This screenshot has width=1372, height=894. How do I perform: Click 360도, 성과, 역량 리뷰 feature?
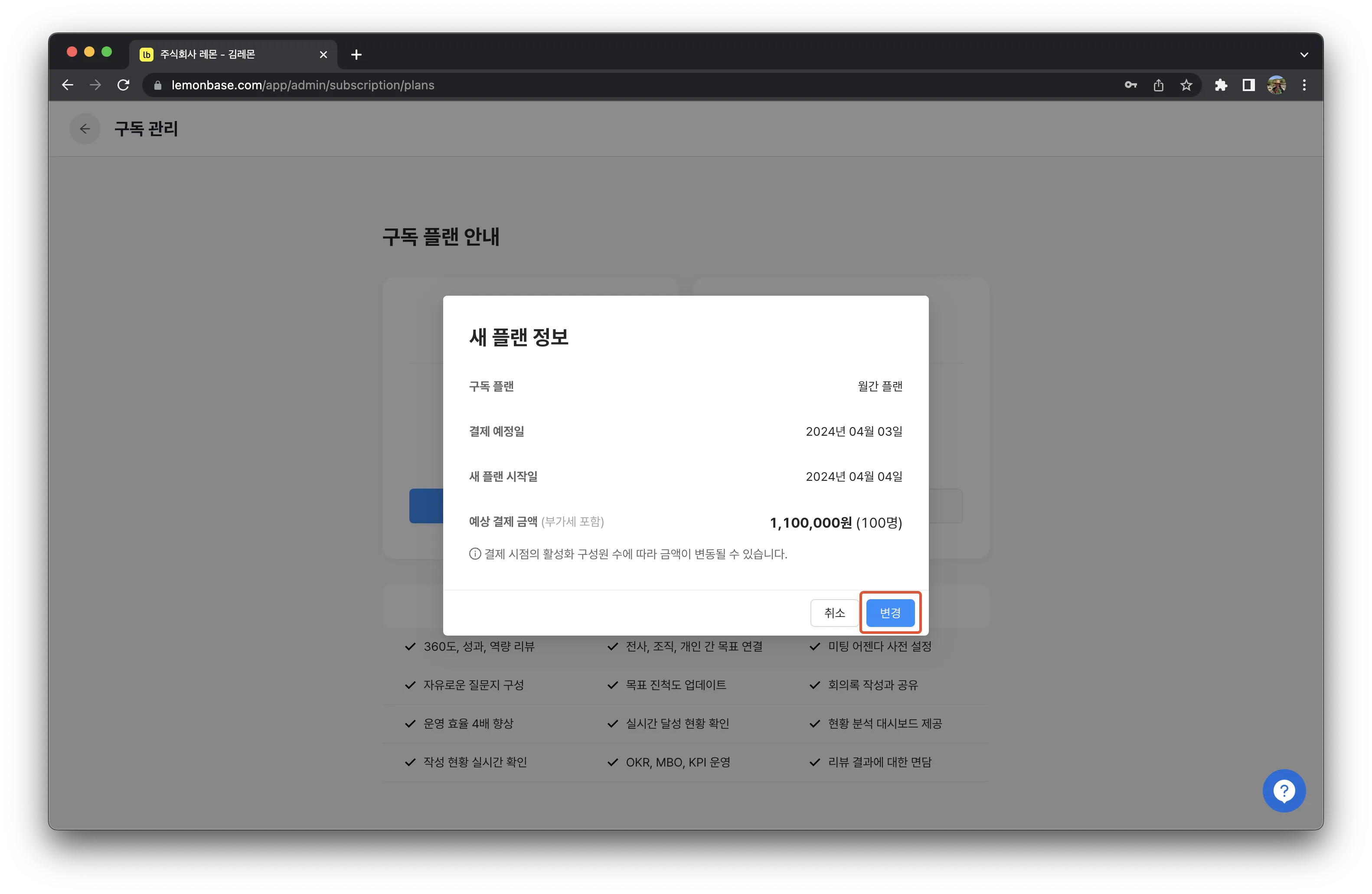click(479, 647)
